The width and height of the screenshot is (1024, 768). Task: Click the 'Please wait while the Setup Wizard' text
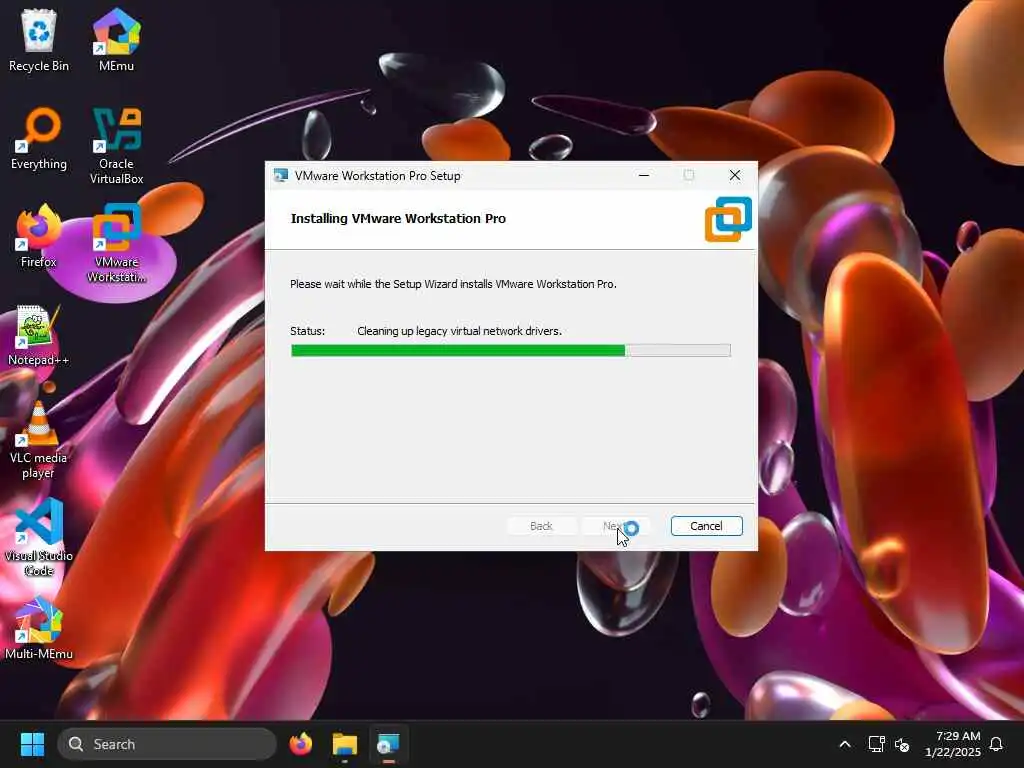coord(453,284)
